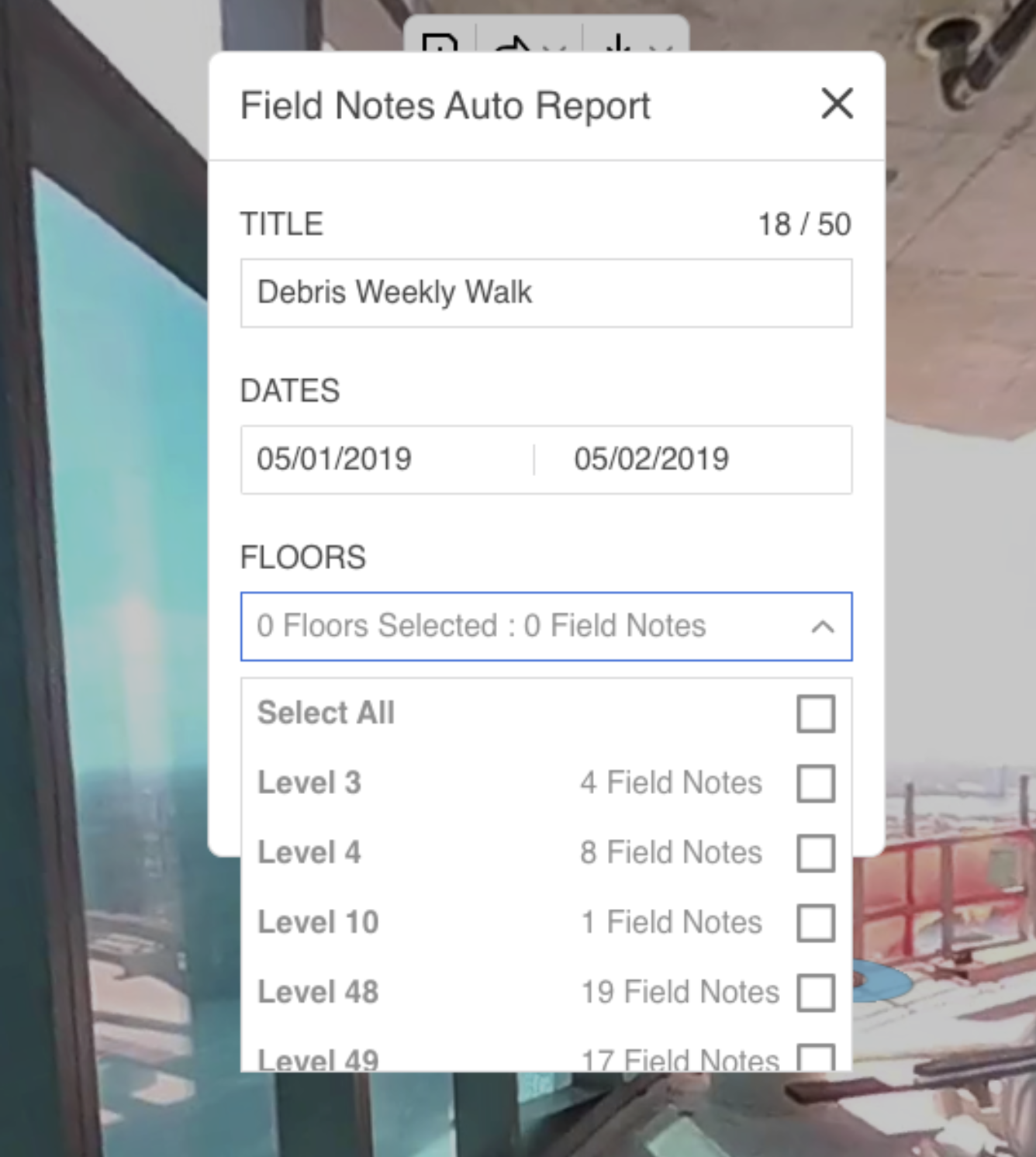This screenshot has height=1157, width=1036.
Task: Tick the checkbox for Level 48
Action: [x=816, y=993]
